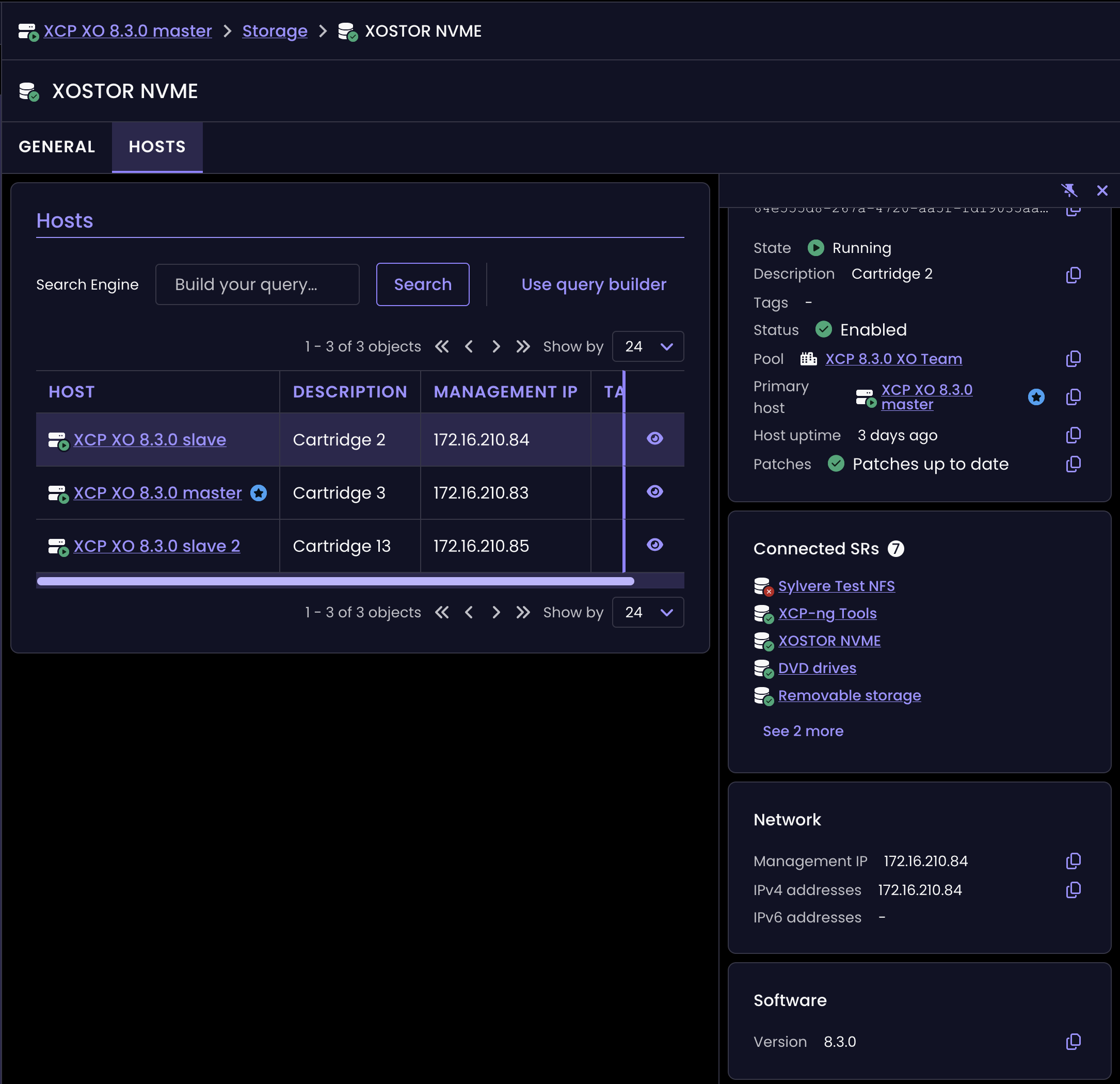Copy the Software Version value
This screenshot has width=1120, height=1084.
click(1073, 1042)
